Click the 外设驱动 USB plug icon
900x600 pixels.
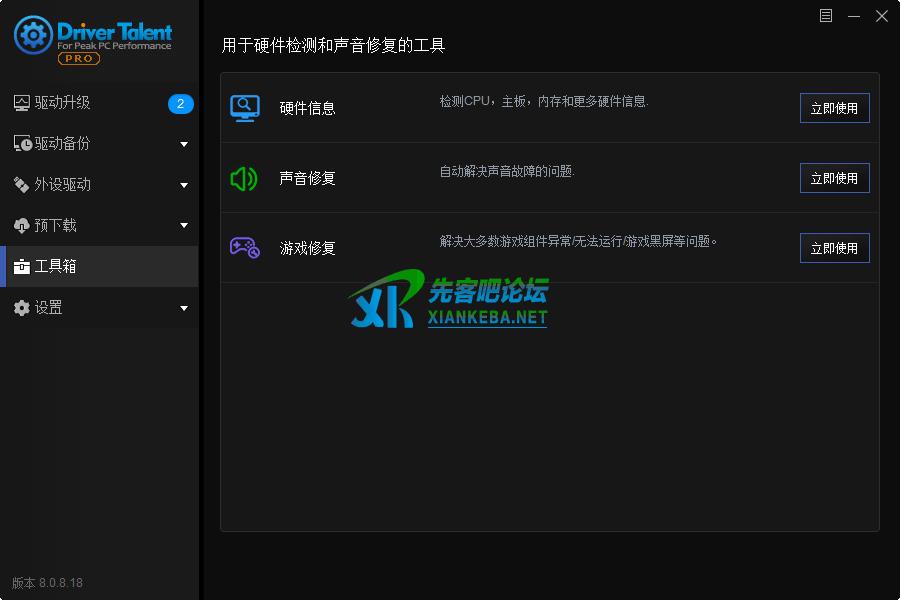click(x=22, y=185)
